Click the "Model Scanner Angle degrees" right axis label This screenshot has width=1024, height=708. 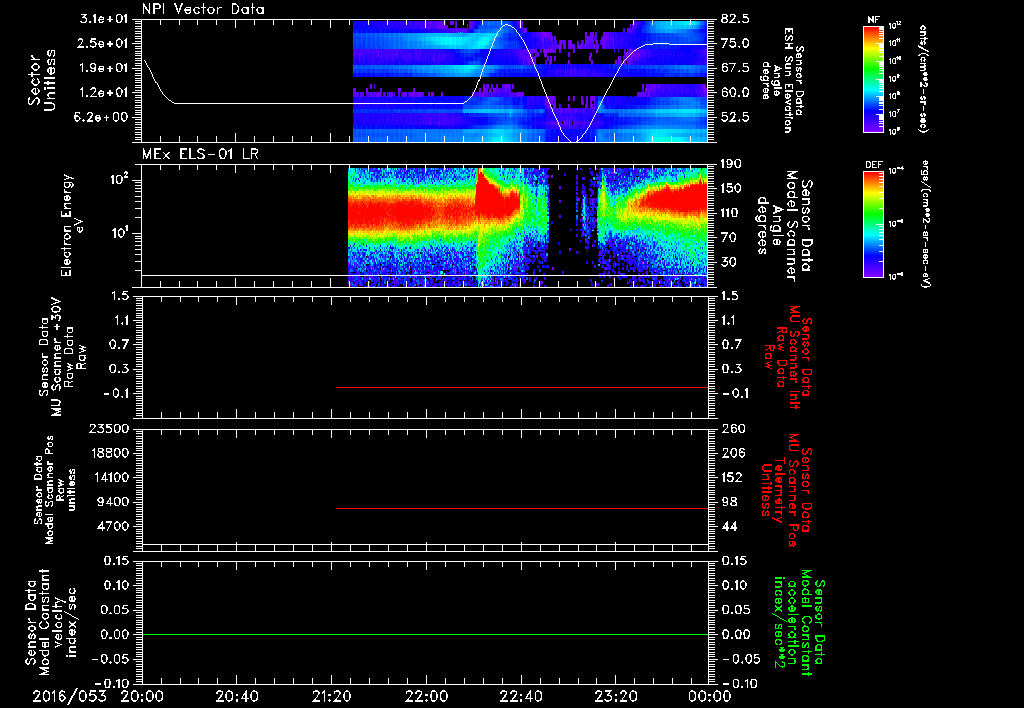click(784, 226)
